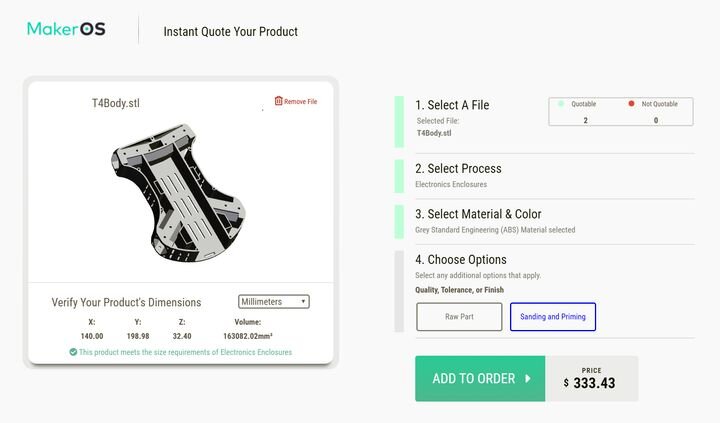Click the red Not Quotable status dot
Viewport: 720px width, 423px height.
click(631, 103)
